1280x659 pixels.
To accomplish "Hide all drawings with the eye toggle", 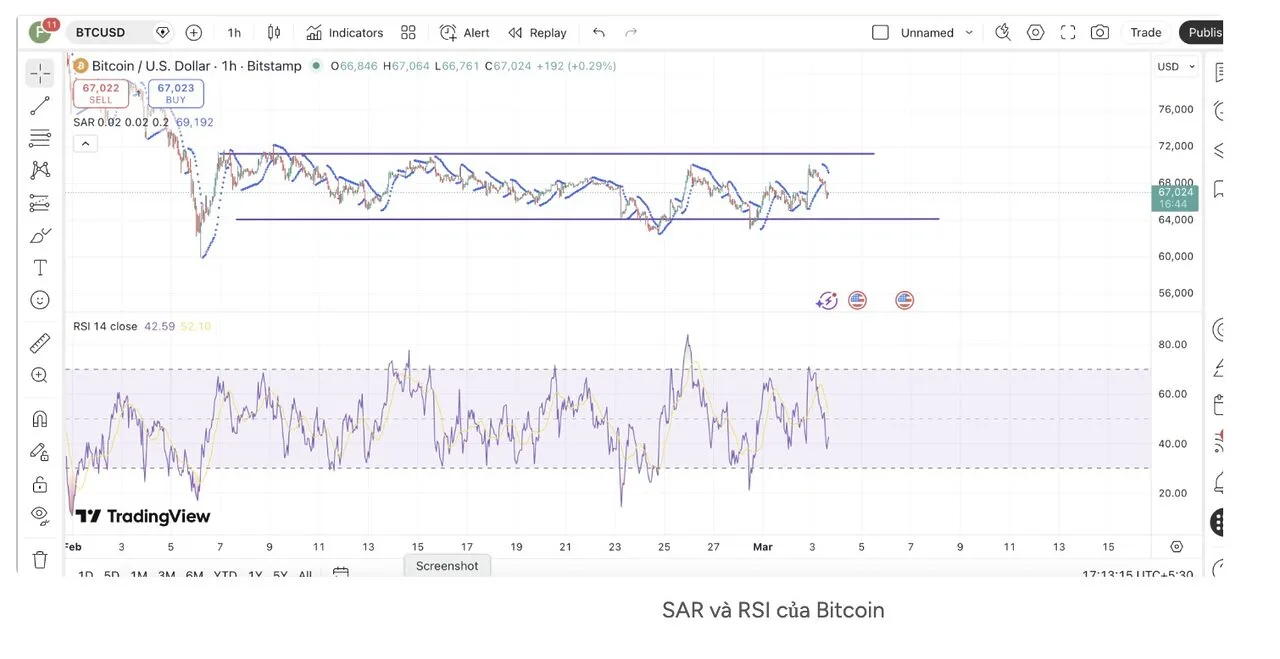I will pyautogui.click(x=39, y=515).
